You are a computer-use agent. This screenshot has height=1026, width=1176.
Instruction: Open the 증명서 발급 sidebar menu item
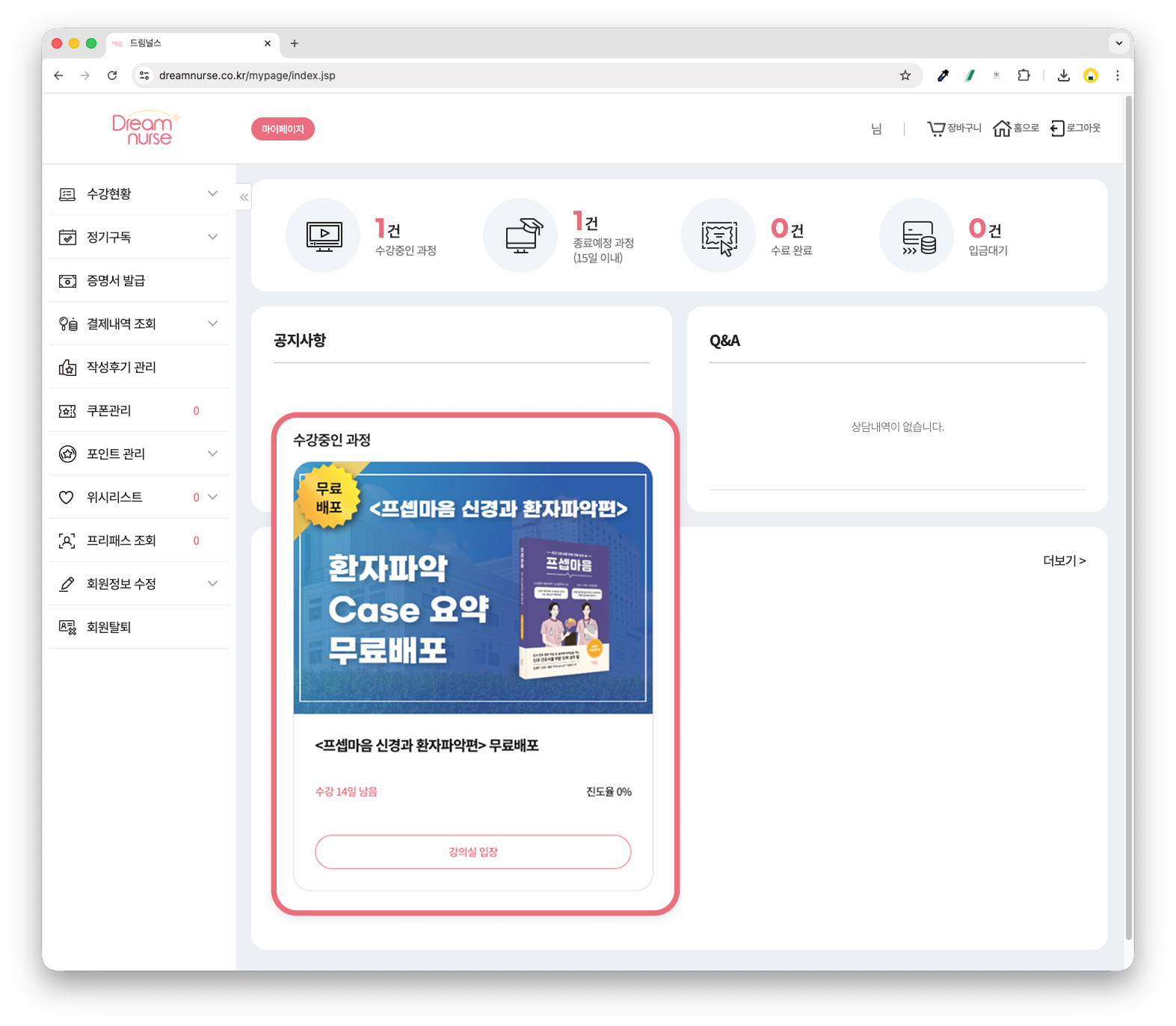pos(139,280)
